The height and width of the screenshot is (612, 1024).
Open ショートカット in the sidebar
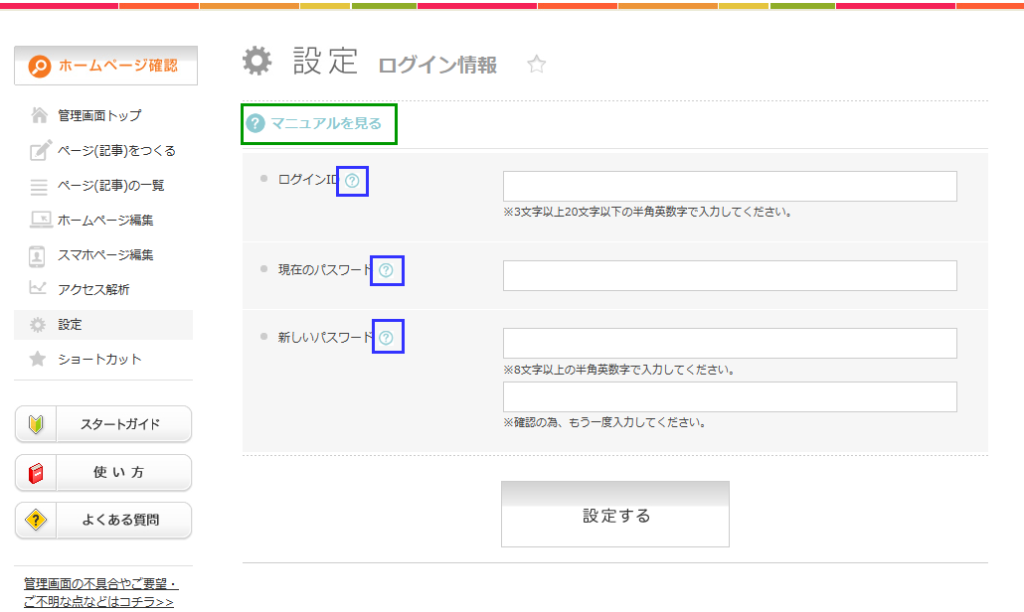(x=99, y=359)
